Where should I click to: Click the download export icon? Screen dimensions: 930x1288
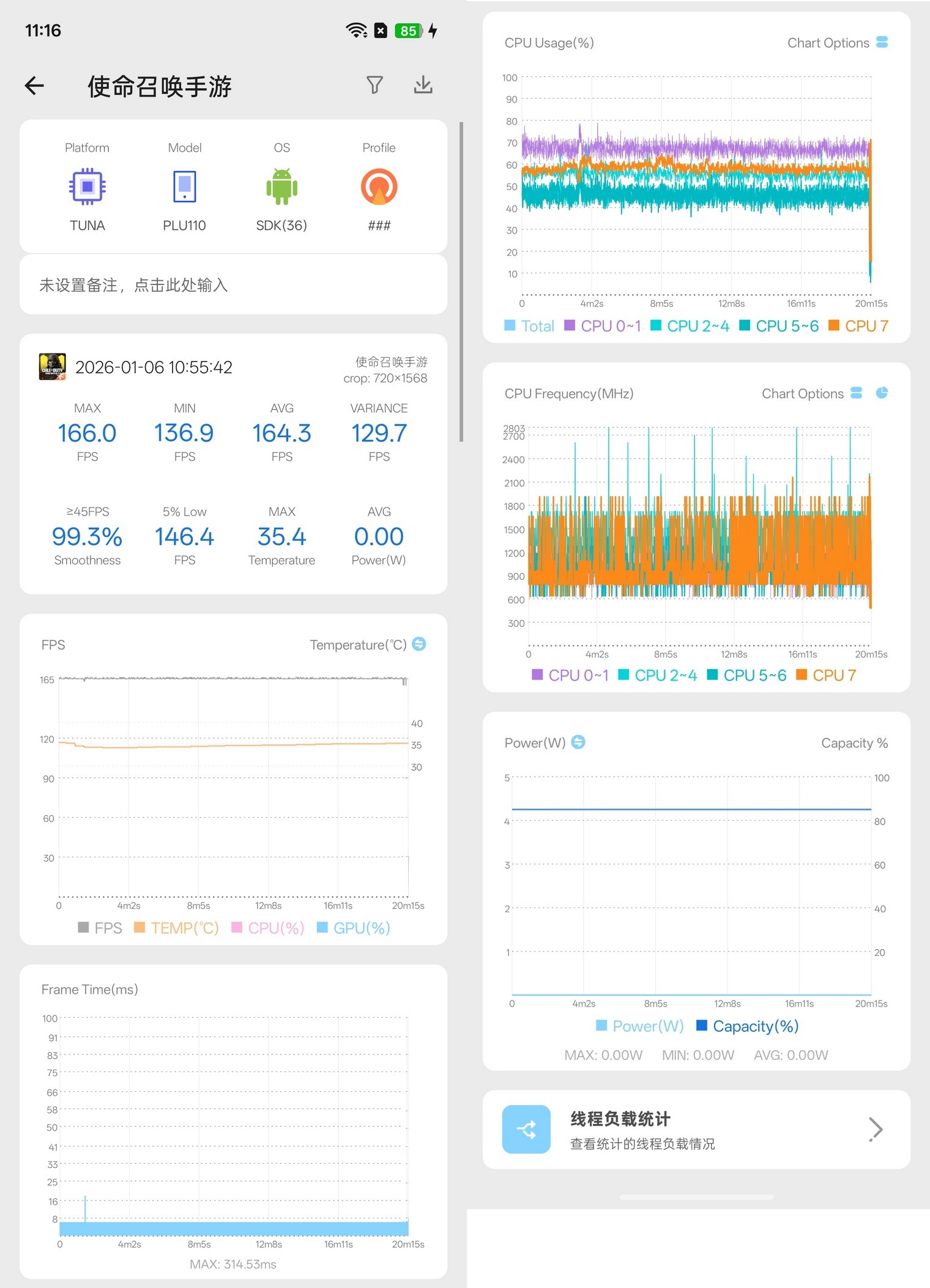coord(423,85)
